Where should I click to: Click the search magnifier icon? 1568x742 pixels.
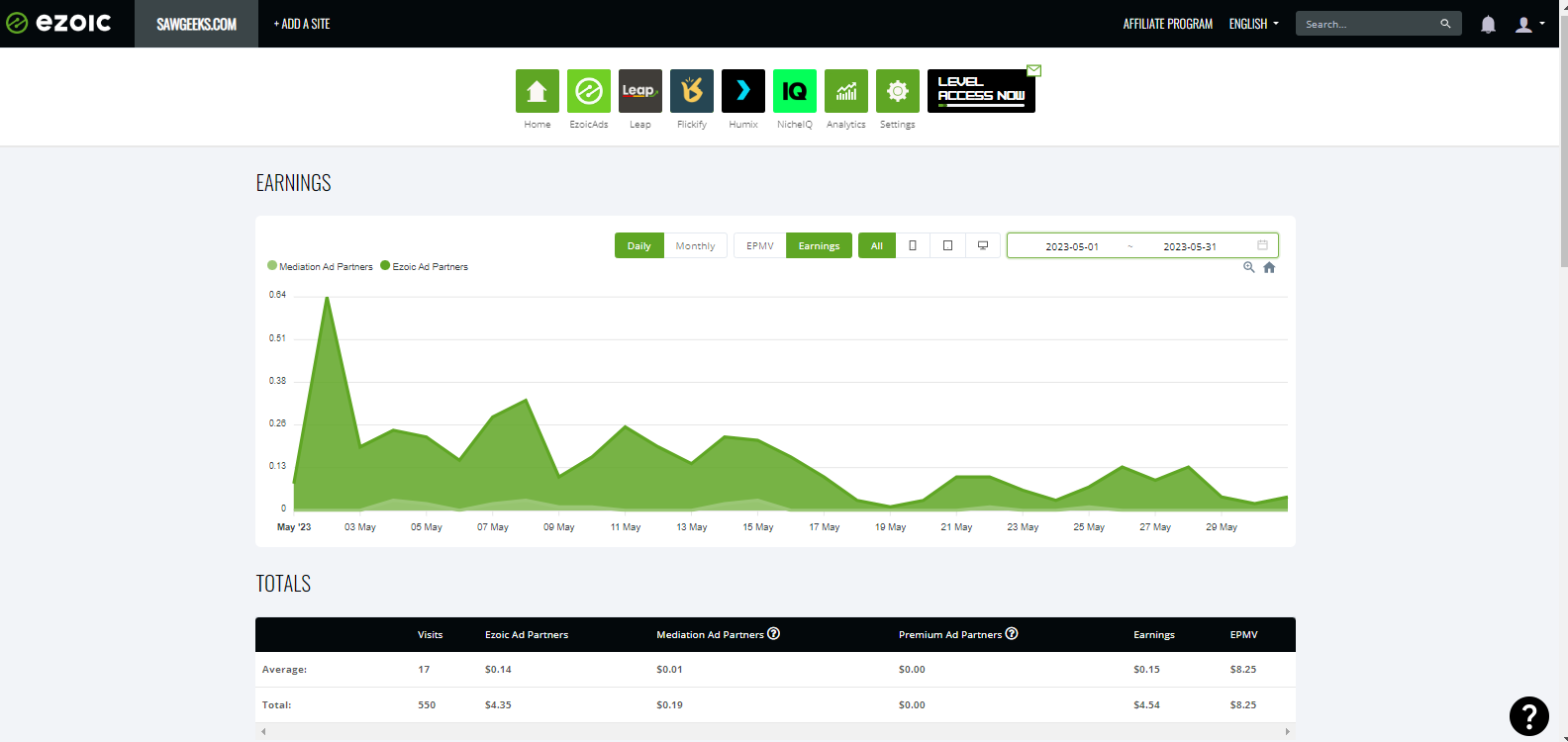point(1445,24)
